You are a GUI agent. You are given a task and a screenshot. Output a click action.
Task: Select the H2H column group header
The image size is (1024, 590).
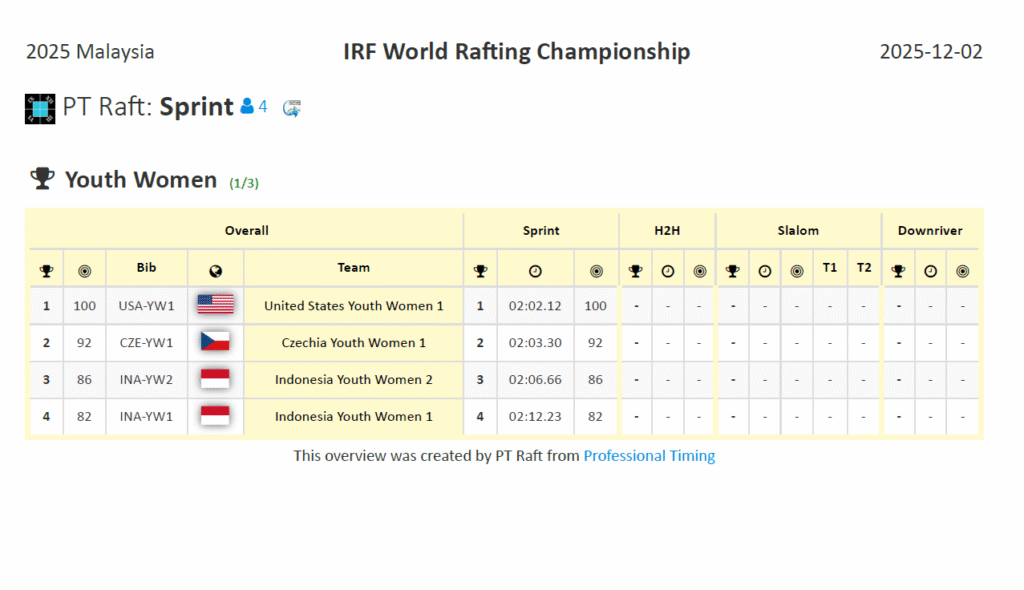coord(667,230)
